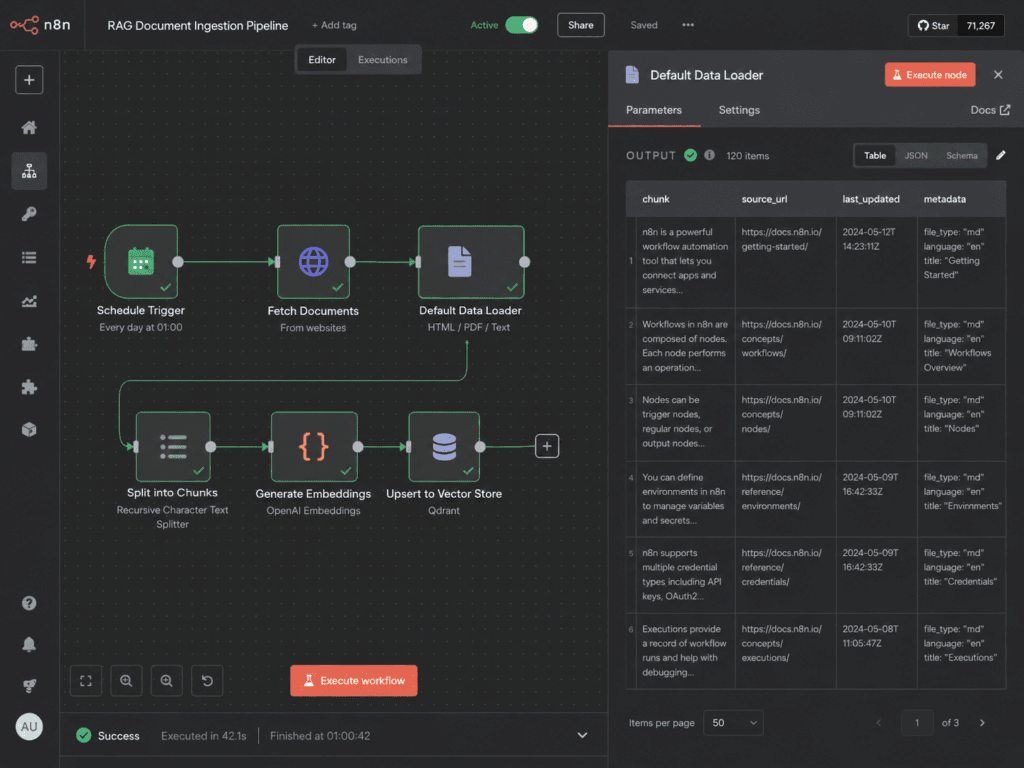The height and width of the screenshot is (768, 1024).
Task: Open the notifications bell icon
Action: [x=29, y=645]
